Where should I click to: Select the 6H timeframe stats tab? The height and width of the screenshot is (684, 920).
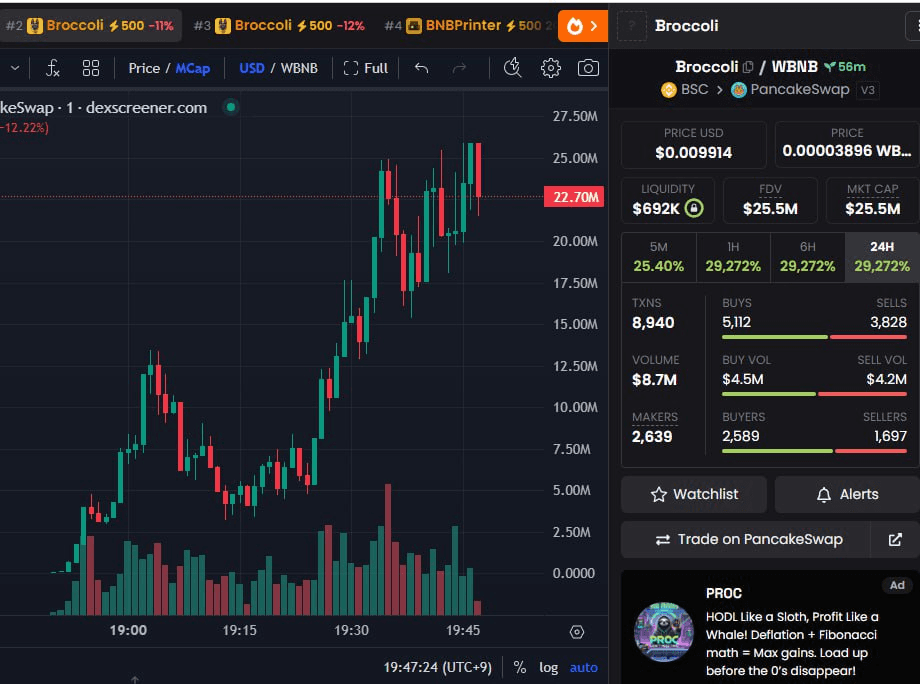[x=808, y=257]
